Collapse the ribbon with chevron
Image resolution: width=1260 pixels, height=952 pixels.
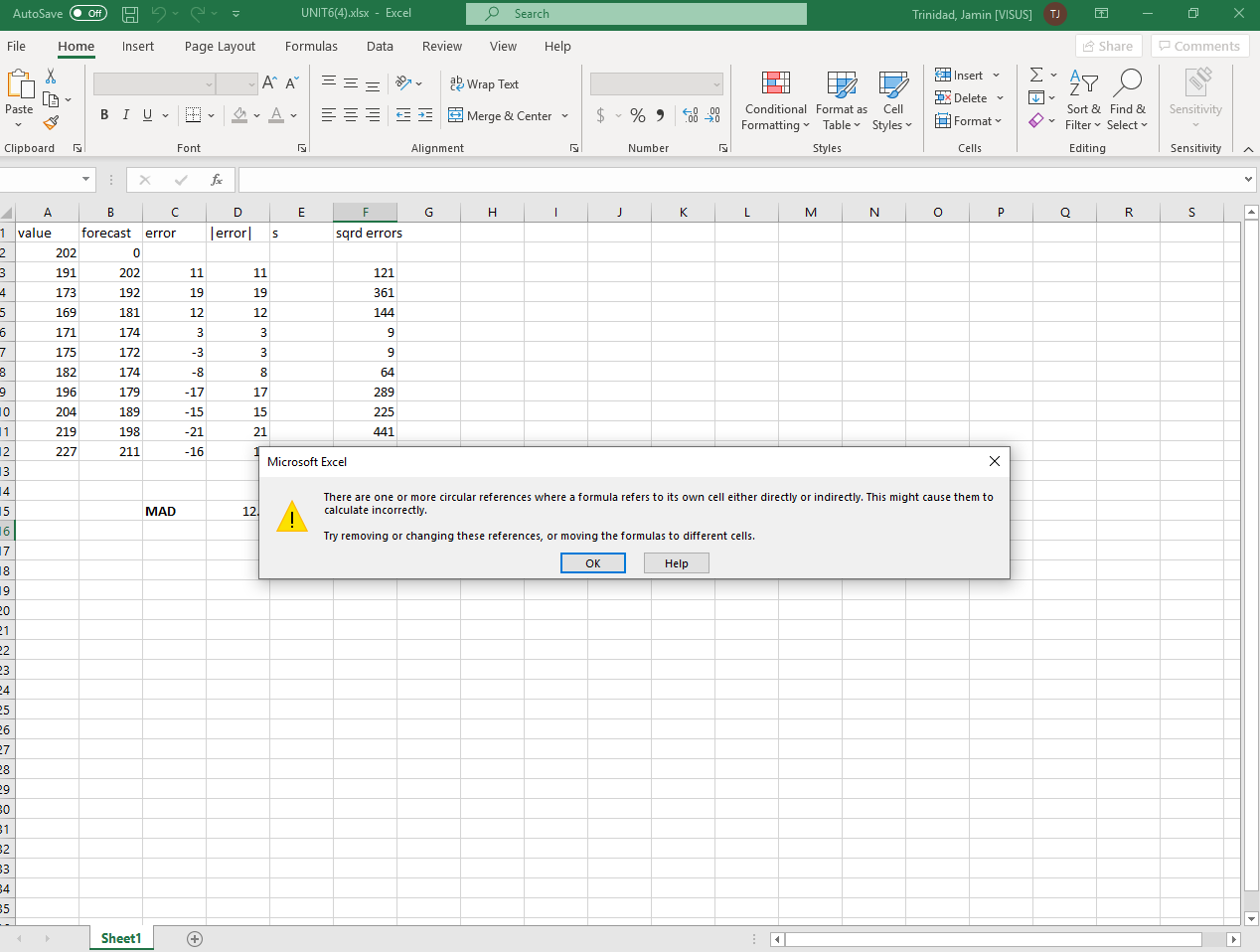[x=1248, y=149]
